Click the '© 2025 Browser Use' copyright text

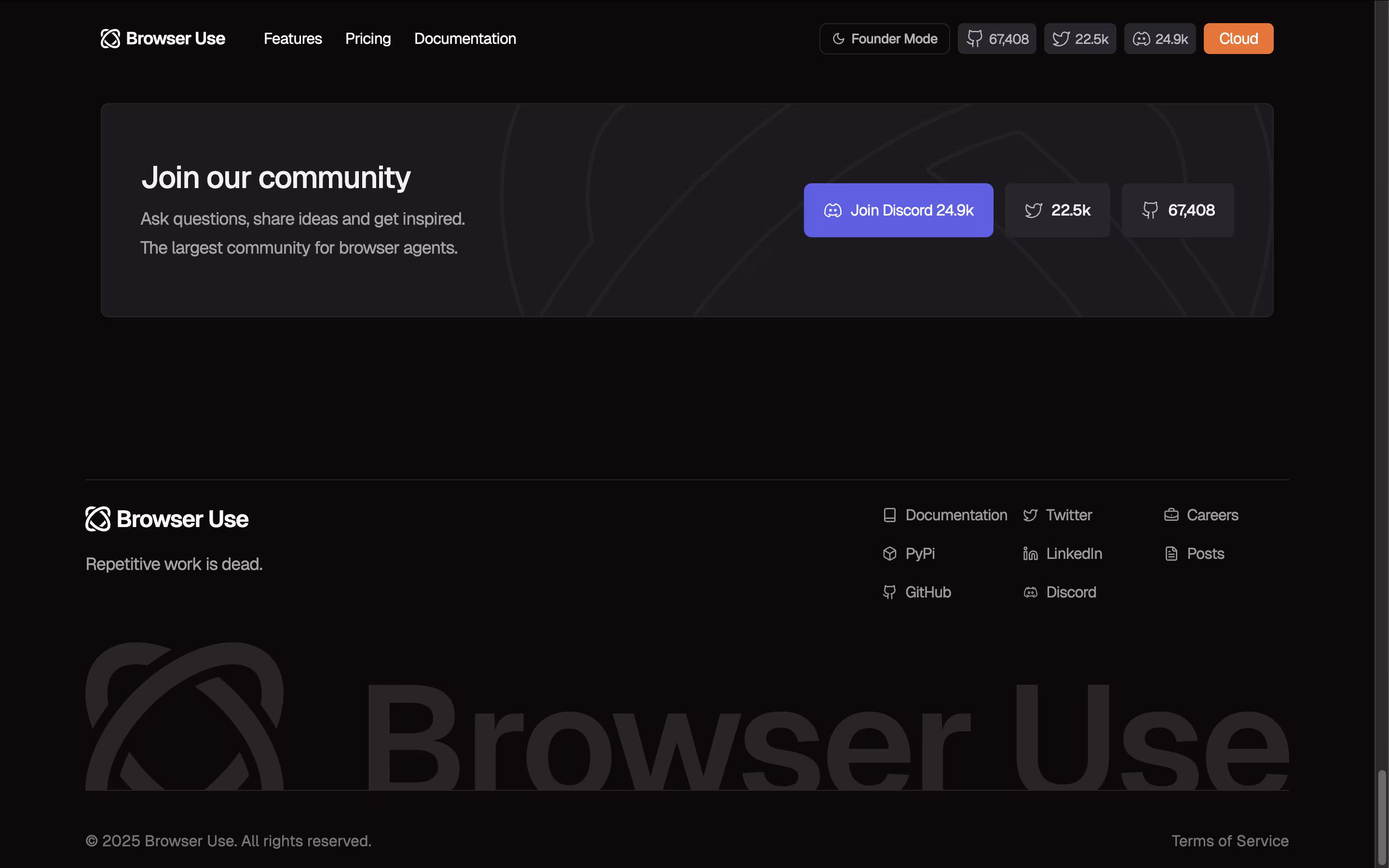pos(229,841)
